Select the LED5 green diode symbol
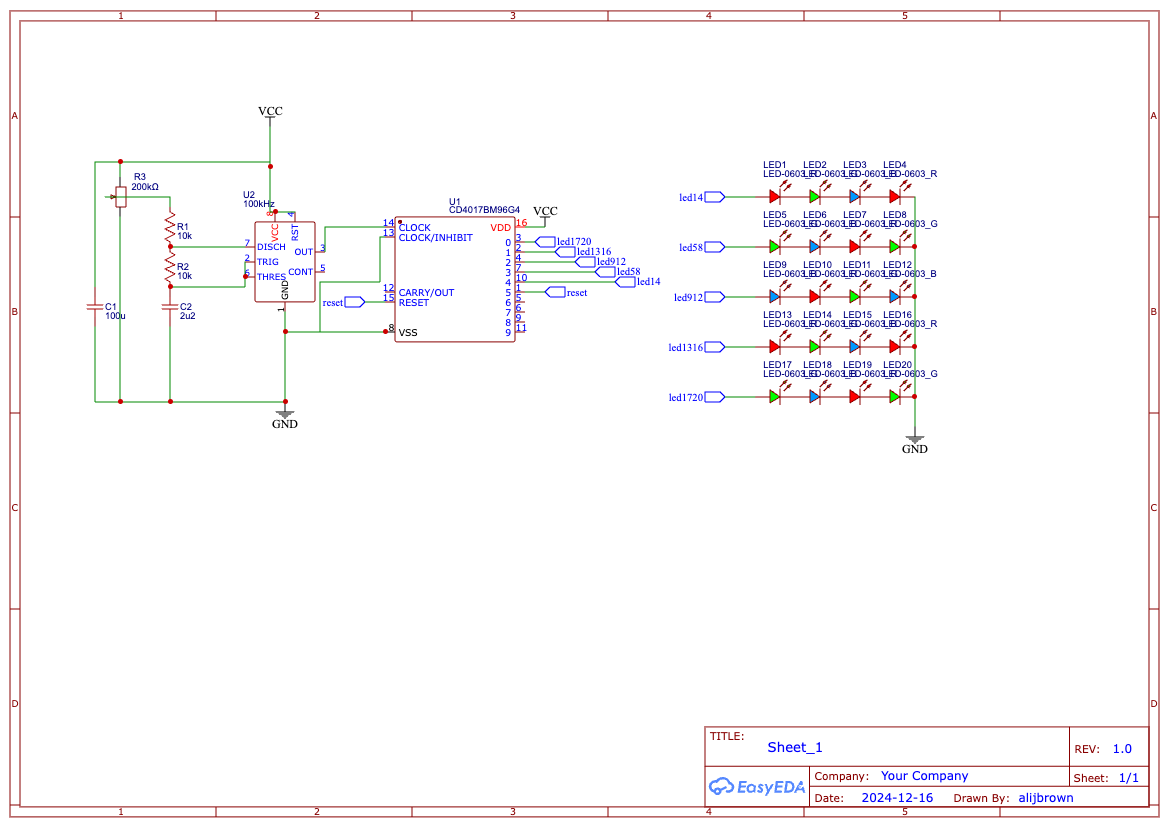Image resolution: width=1169 pixels, height=828 pixels. click(x=775, y=247)
